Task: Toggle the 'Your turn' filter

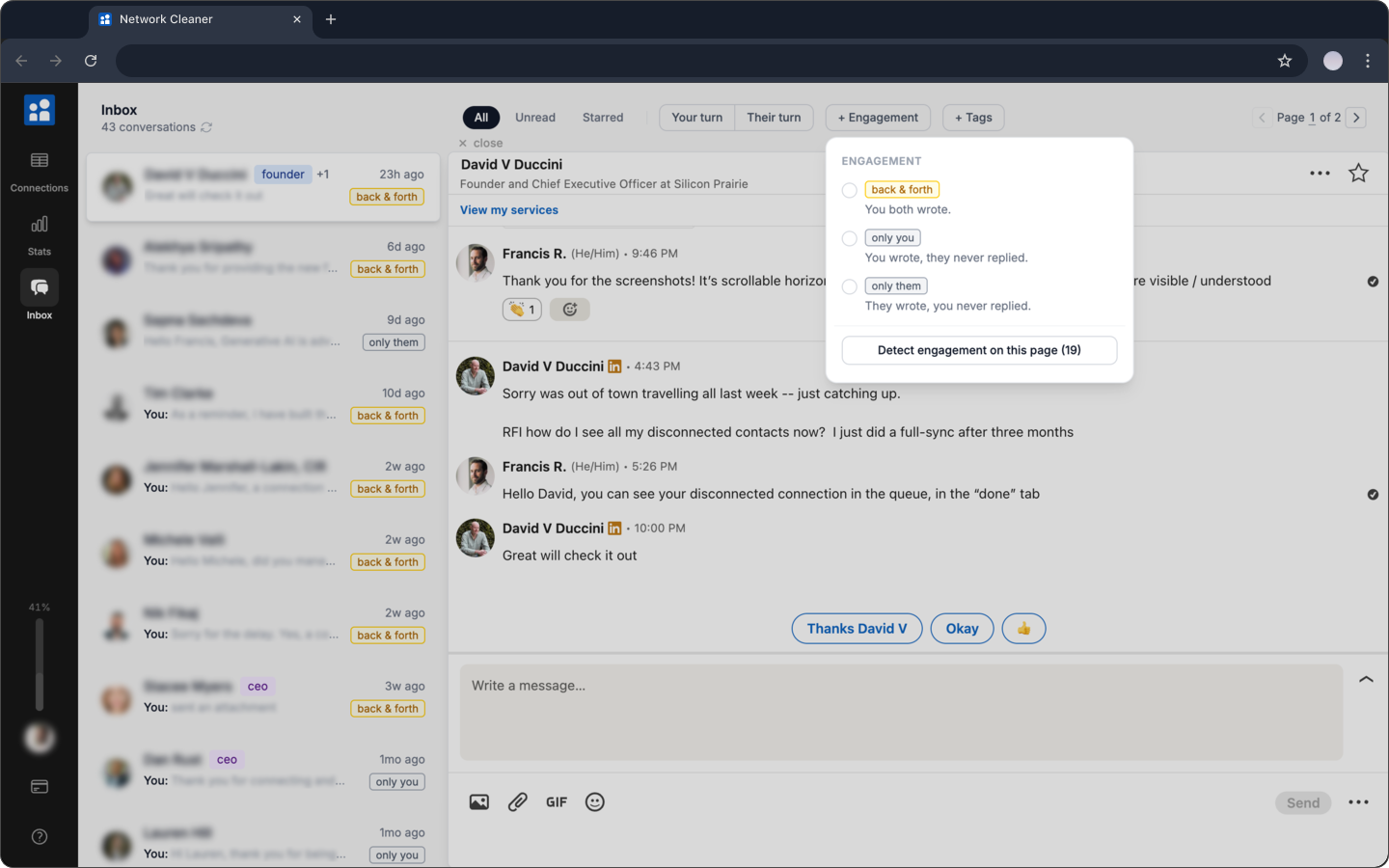Action: pyautogui.click(x=697, y=118)
